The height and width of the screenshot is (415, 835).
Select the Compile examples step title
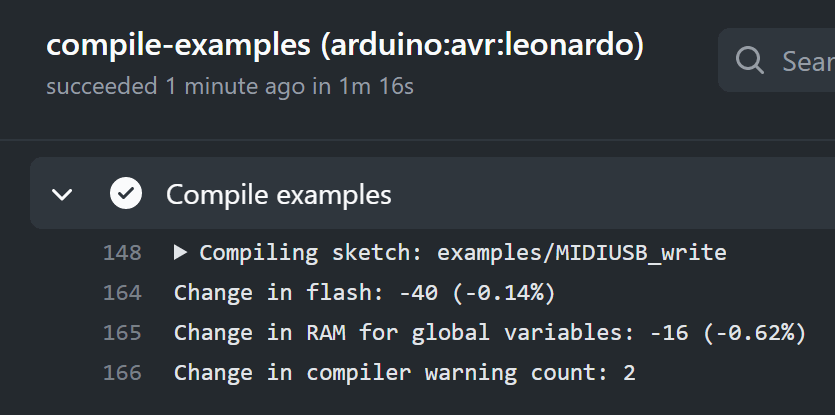[279, 194]
